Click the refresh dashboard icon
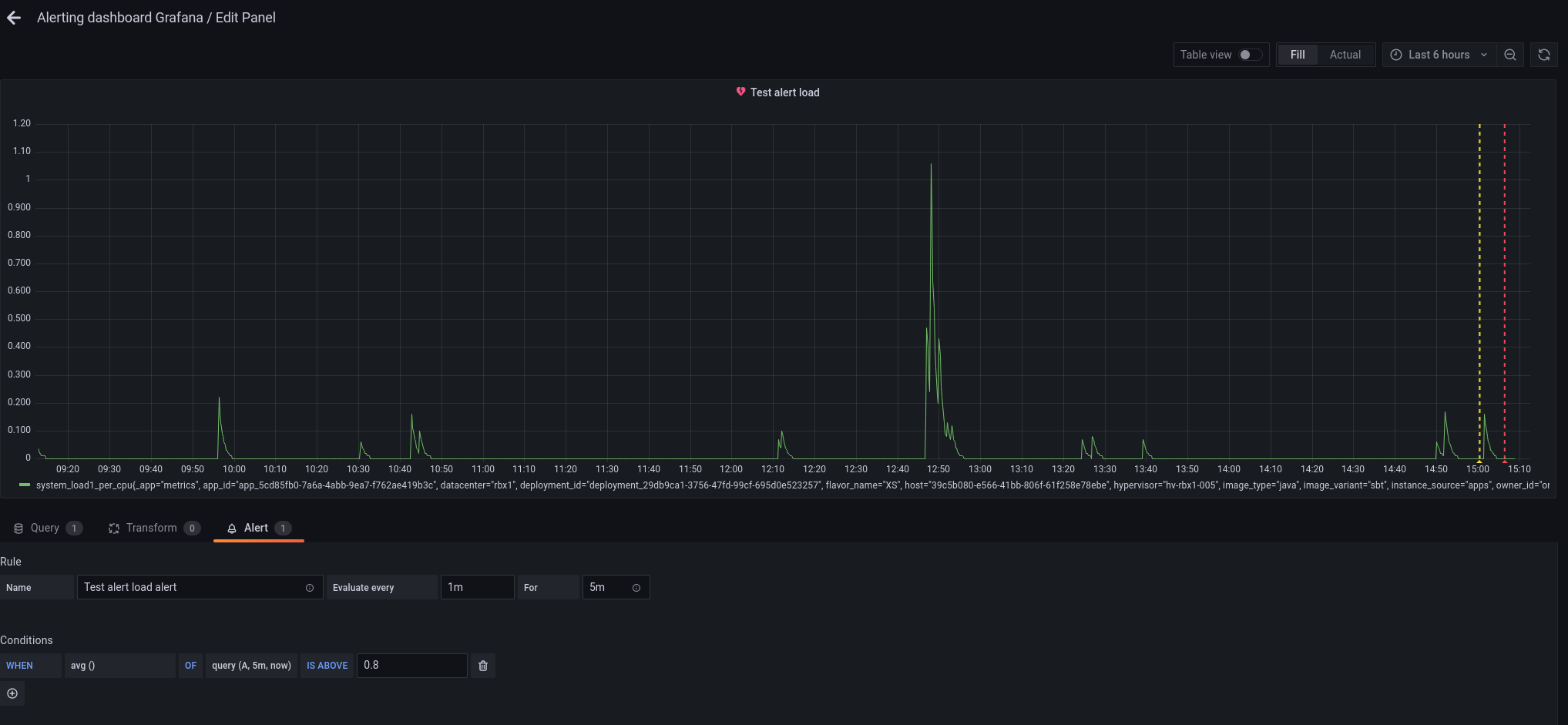1568x725 pixels. [1543, 55]
